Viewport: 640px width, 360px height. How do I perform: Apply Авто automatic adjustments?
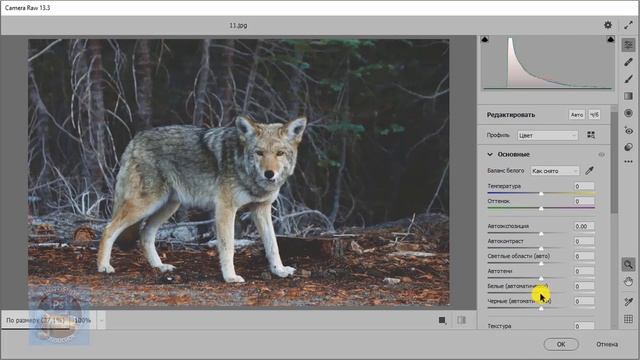577,115
